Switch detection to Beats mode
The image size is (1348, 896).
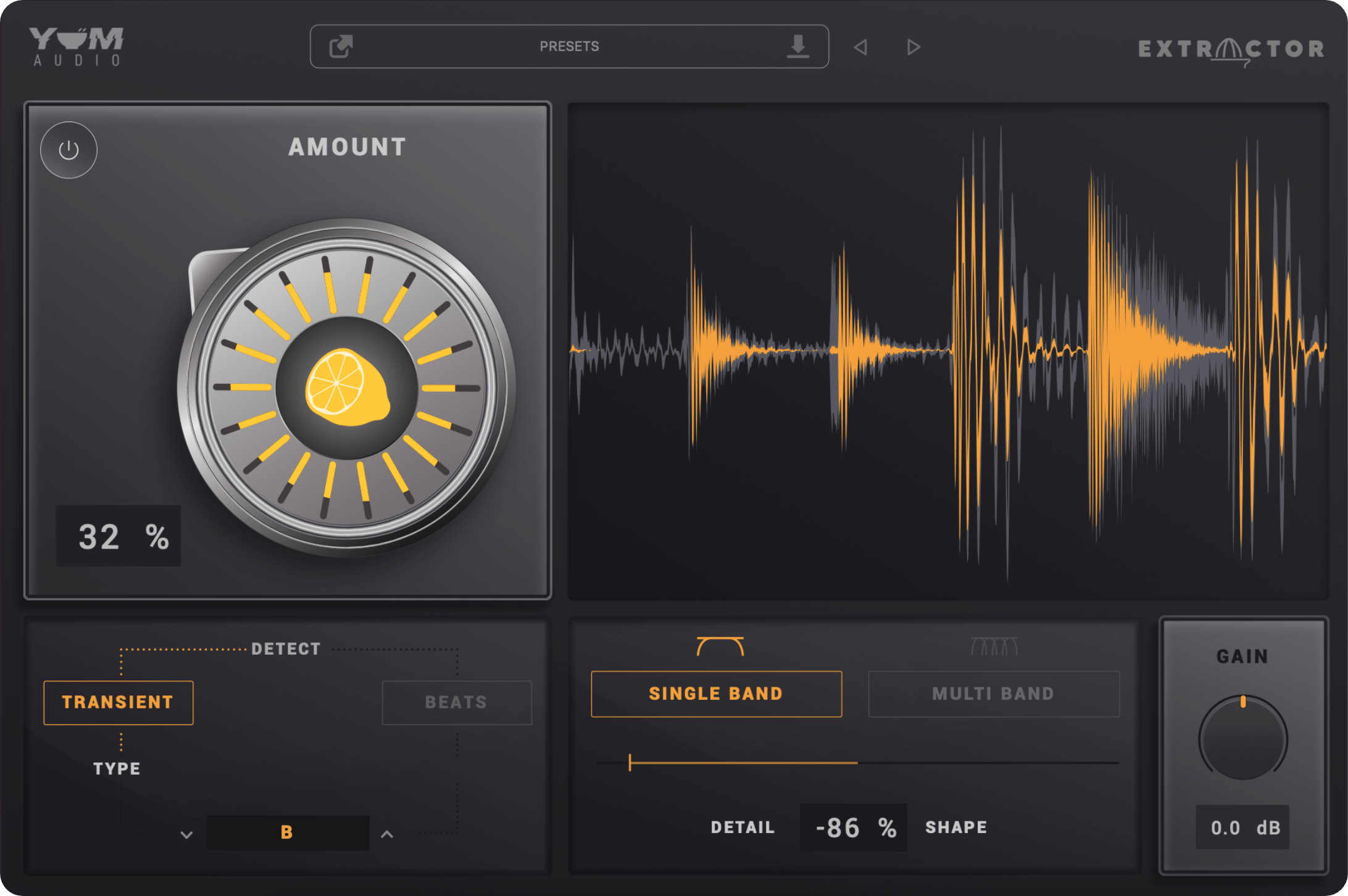[x=457, y=702]
